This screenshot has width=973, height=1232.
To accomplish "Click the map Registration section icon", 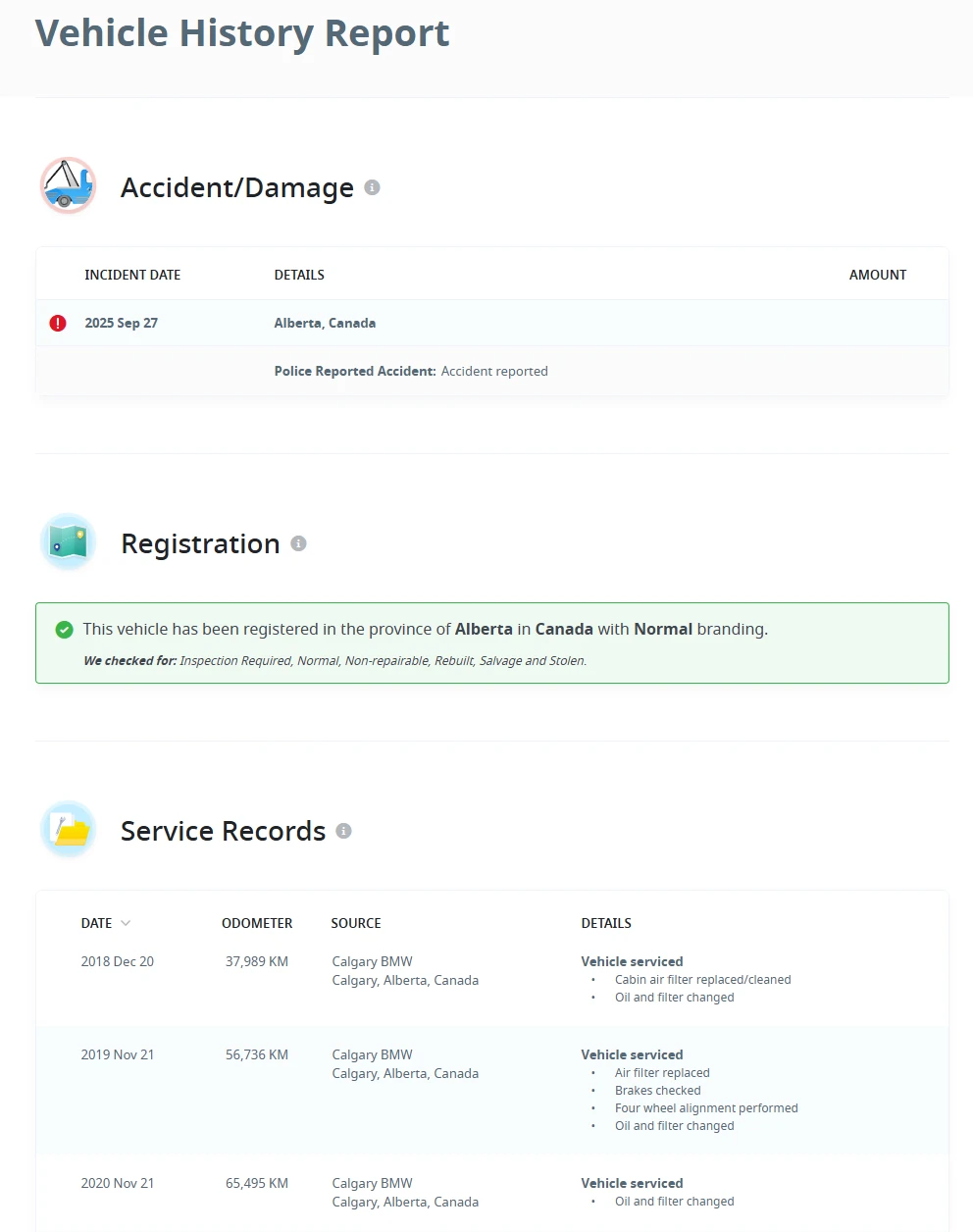I will (x=68, y=541).
